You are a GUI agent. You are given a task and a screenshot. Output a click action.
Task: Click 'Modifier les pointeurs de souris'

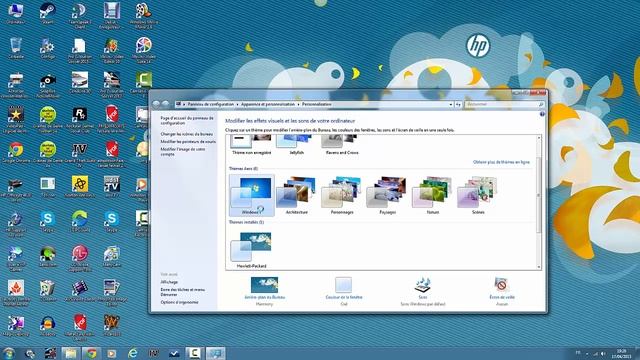[188, 142]
